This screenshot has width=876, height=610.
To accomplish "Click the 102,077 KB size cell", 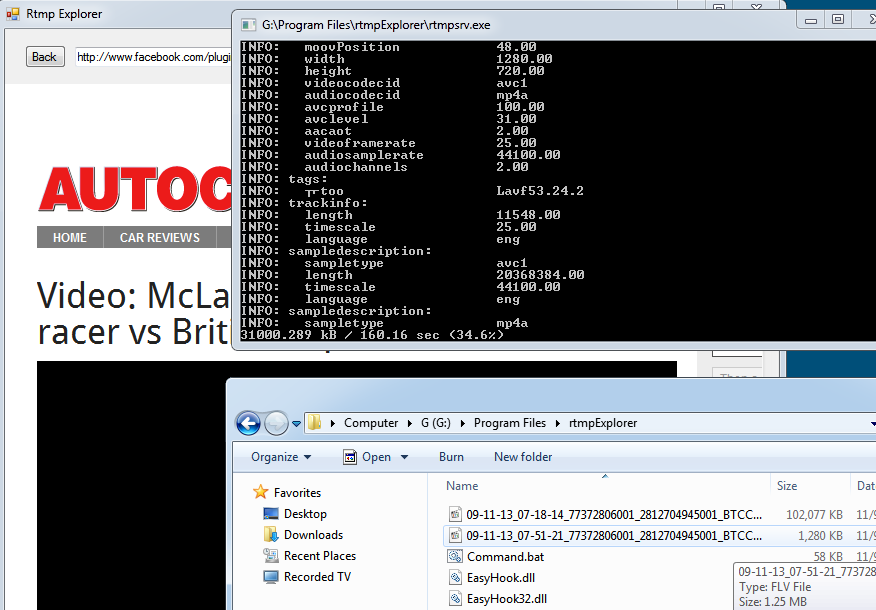I will tap(814, 514).
